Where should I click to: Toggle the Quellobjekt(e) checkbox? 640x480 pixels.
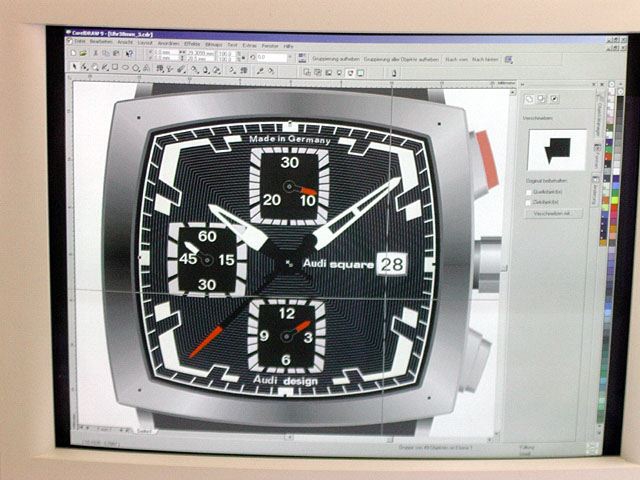click(529, 192)
